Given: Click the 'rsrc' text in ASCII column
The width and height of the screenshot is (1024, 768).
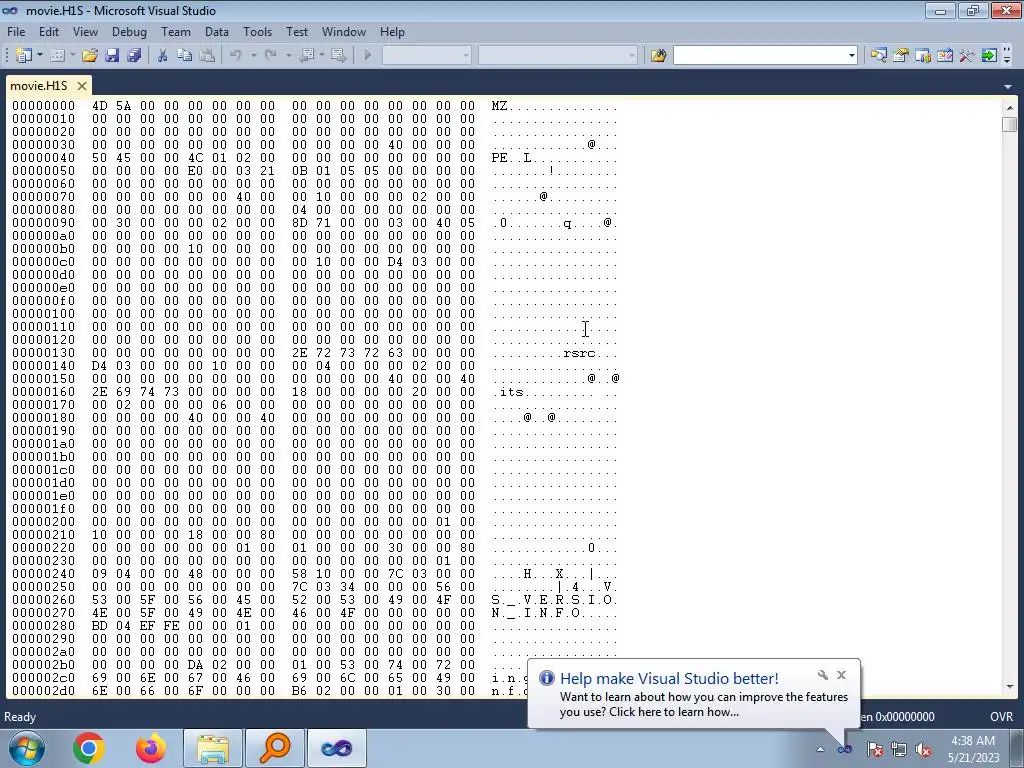Looking at the screenshot, I should pos(579,353).
